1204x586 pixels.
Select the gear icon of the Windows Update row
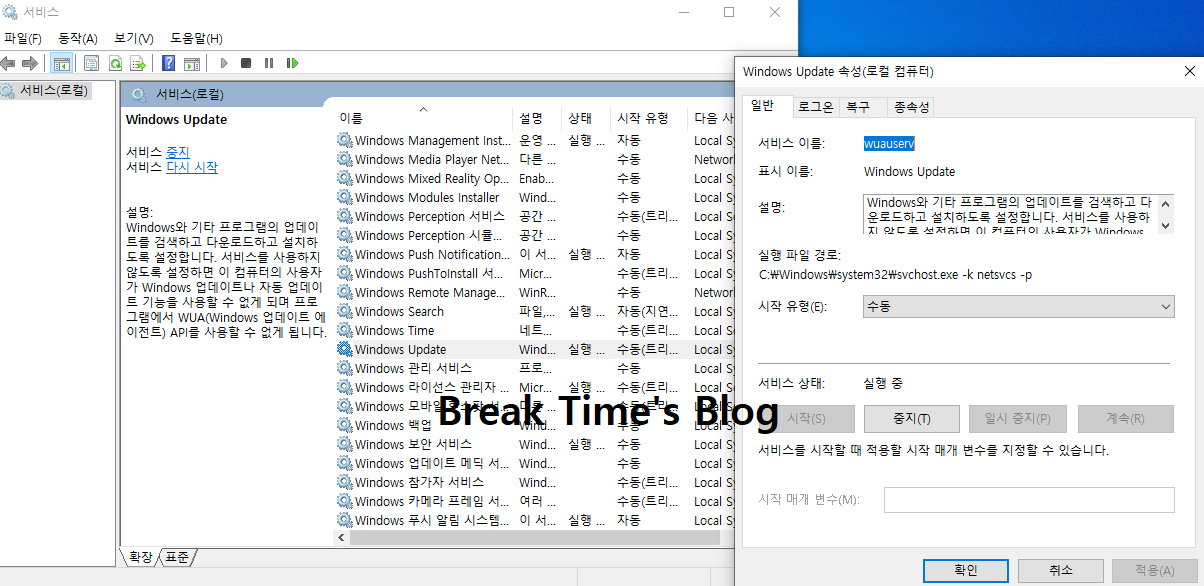[x=345, y=349]
